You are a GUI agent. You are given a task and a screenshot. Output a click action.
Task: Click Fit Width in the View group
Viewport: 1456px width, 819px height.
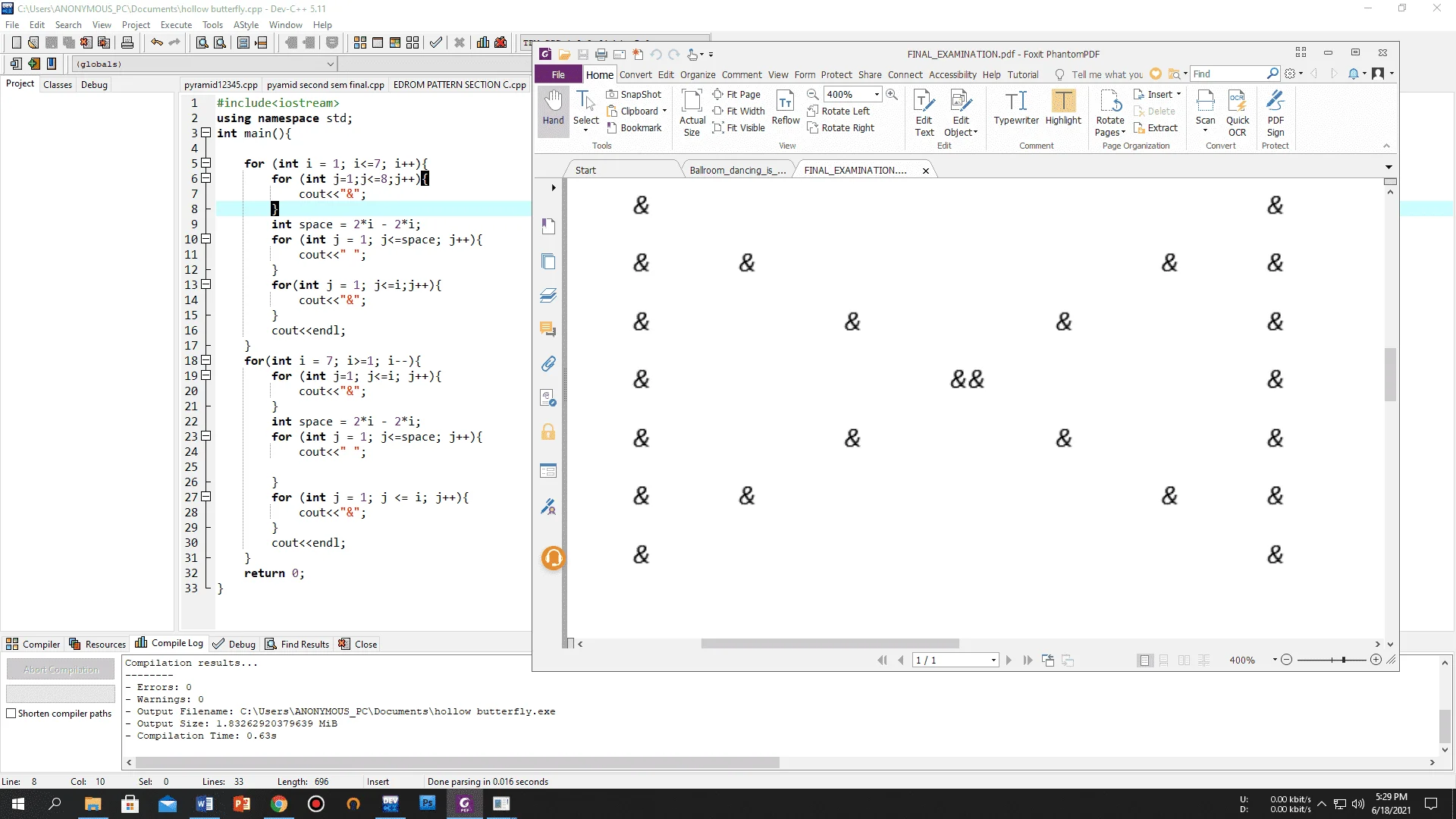tap(738, 111)
